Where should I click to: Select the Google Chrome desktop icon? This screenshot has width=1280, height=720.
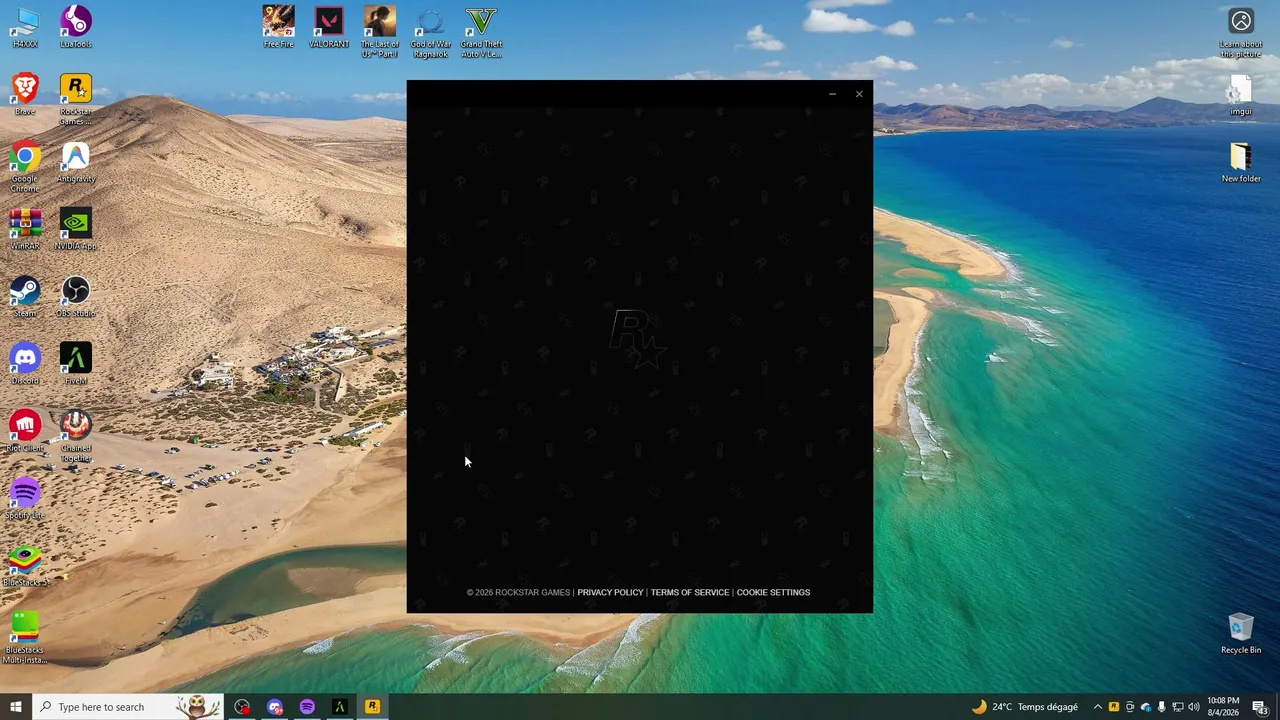[x=25, y=166]
